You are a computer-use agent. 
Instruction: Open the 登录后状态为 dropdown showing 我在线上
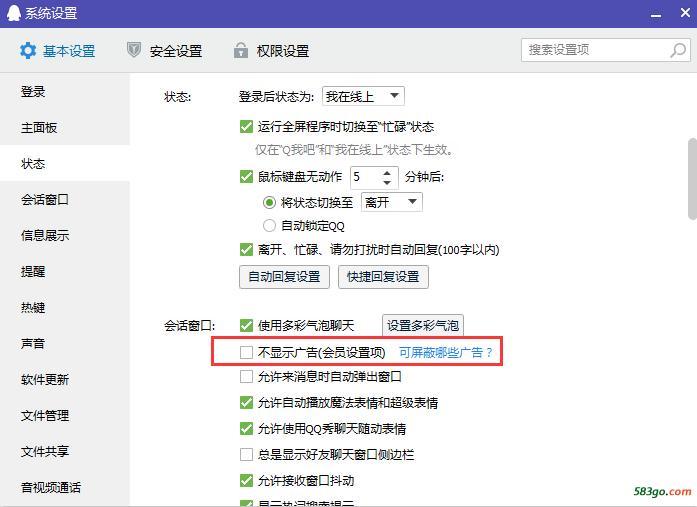click(363, 96)
